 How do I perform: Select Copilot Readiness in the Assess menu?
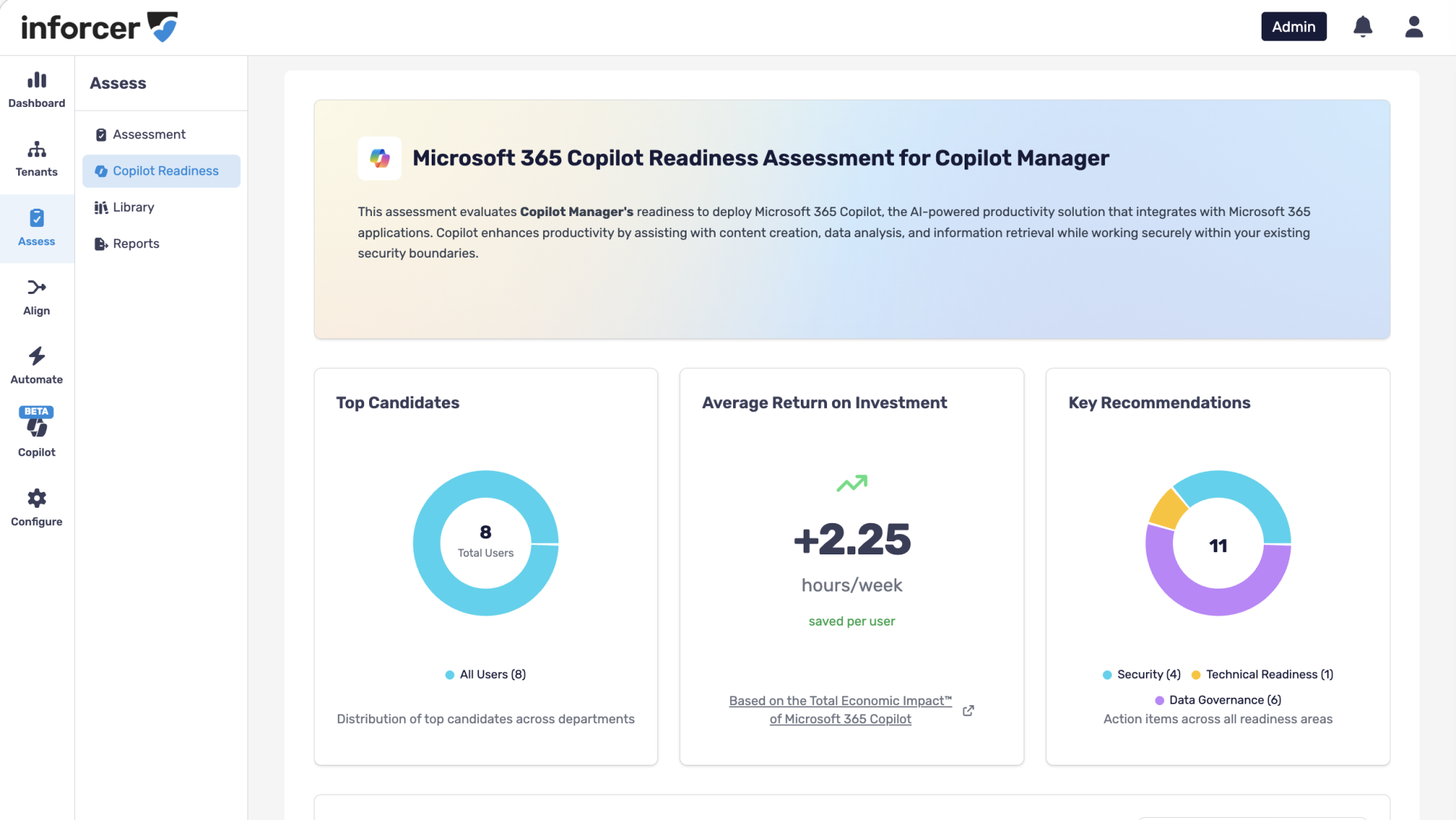click(162, 171)
